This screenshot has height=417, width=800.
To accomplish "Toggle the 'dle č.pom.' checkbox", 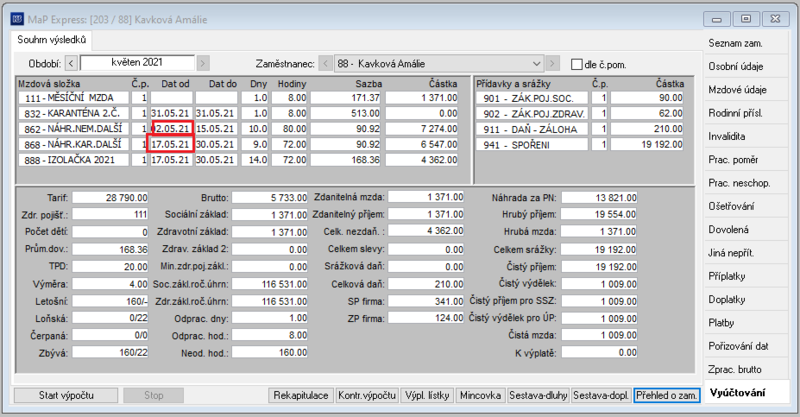I will (x=577, y=64).
